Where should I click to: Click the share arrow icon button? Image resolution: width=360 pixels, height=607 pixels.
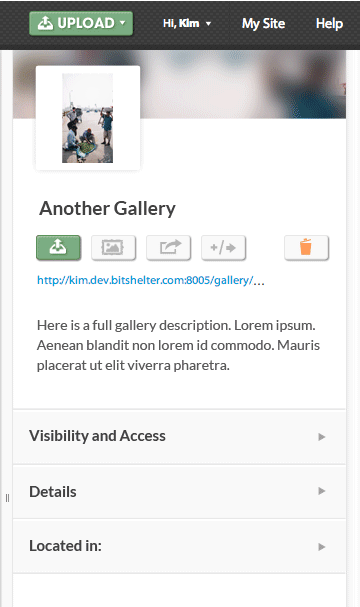(x=168, y=247)
